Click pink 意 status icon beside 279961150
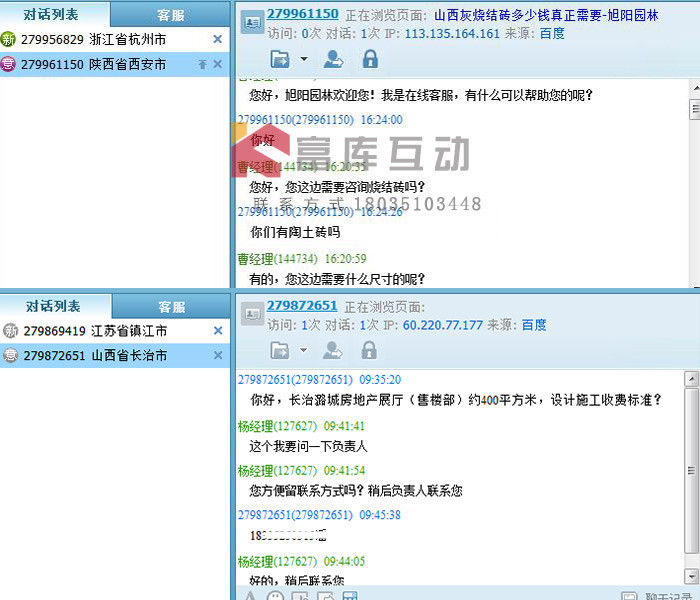 8,64
